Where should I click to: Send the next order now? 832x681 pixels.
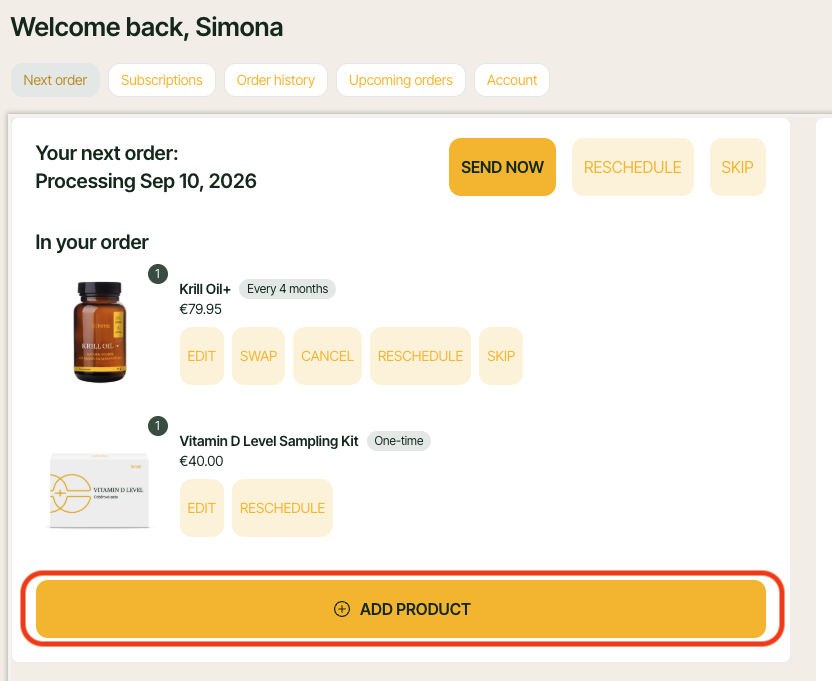pyautogui.click(x=502, y=167)
